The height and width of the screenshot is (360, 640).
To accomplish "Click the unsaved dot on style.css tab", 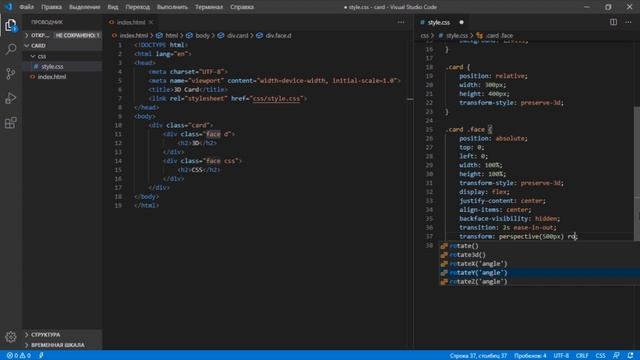I will 461,22.
